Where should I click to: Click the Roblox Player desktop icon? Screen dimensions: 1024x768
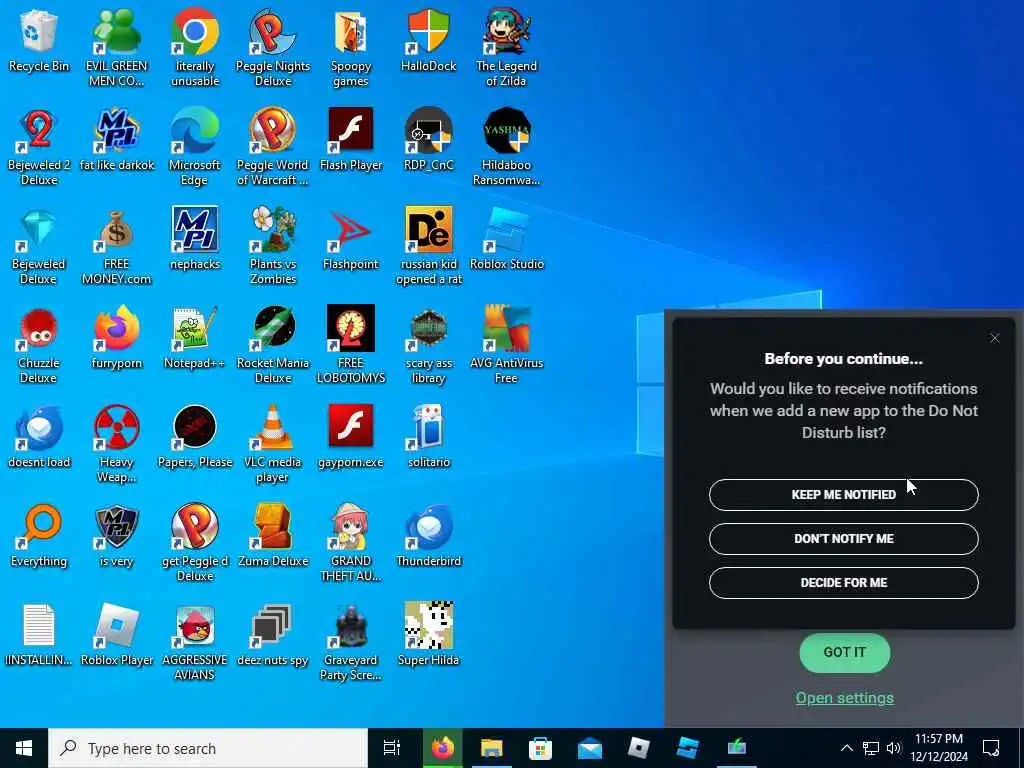pyautogui.click(x=117, y=625)
